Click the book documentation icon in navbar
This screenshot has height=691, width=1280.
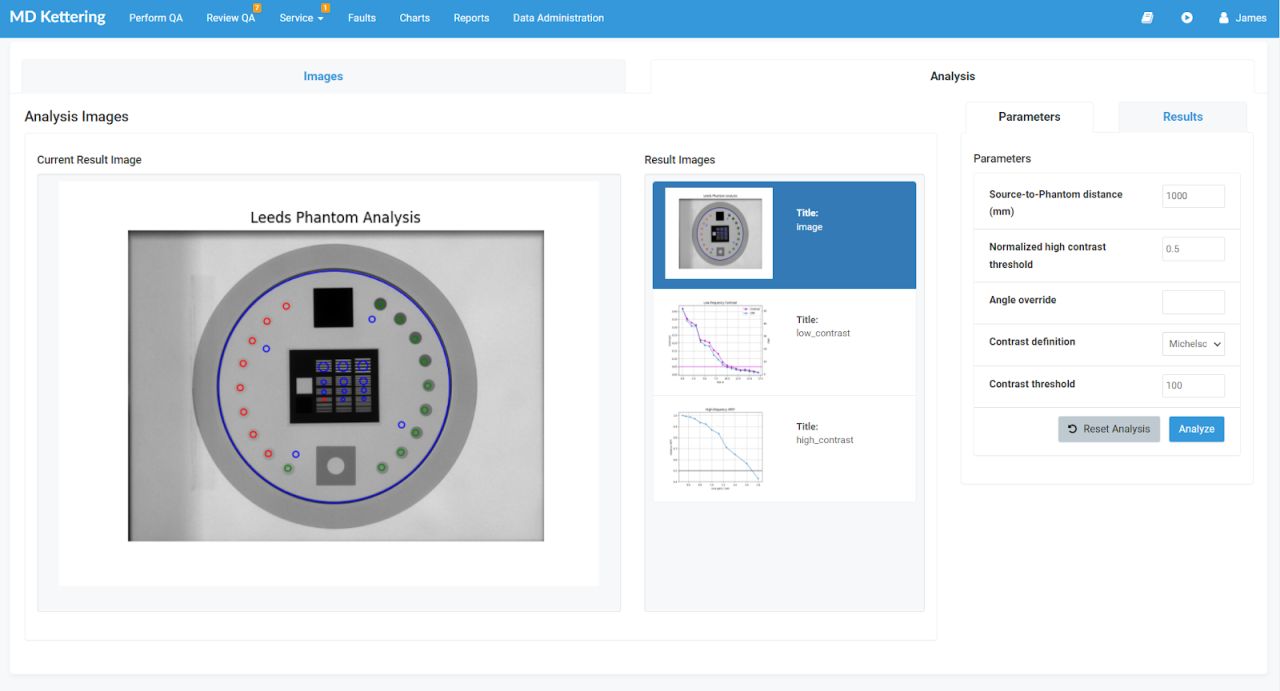pyautogui.click(x=1147, y=18)
